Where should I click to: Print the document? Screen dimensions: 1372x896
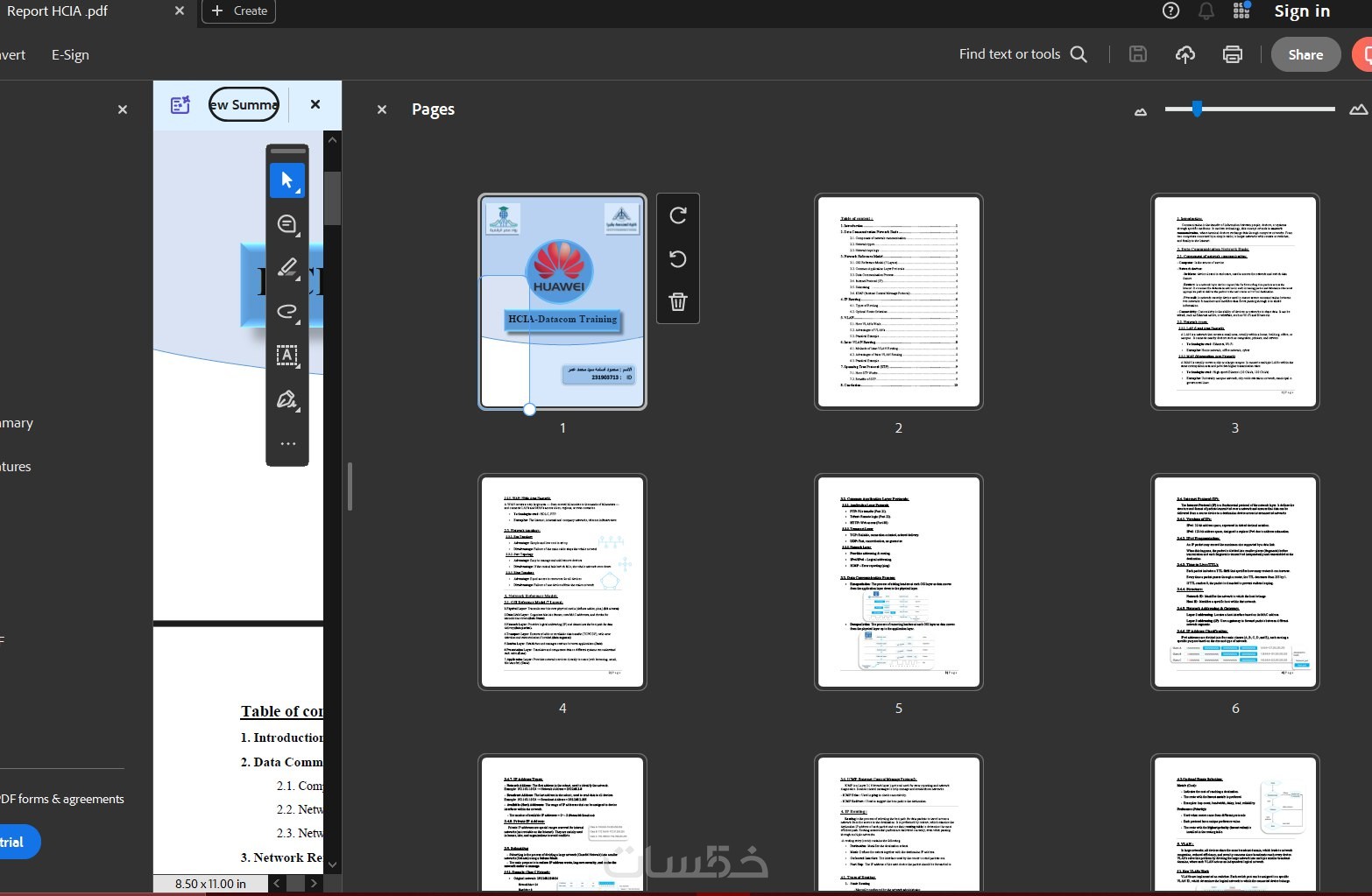[x=1233, y=54]
